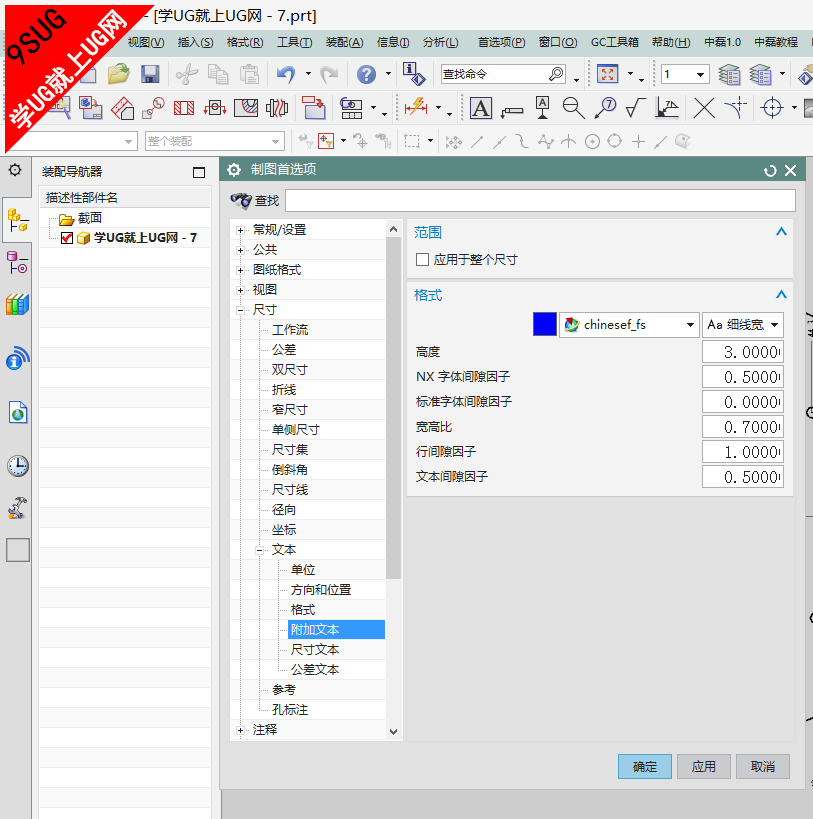This screenshot has width=813, height=819.
Task: Select 孔标注 in the tree
Action: pos(290,710)
